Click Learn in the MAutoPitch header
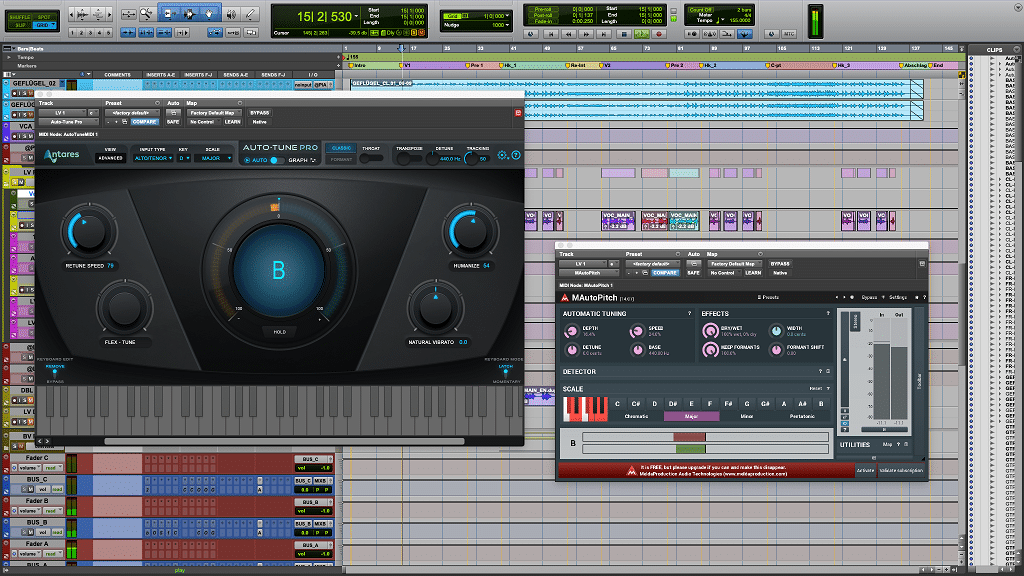The image size is (1024, 576). [x=753, y=273]
